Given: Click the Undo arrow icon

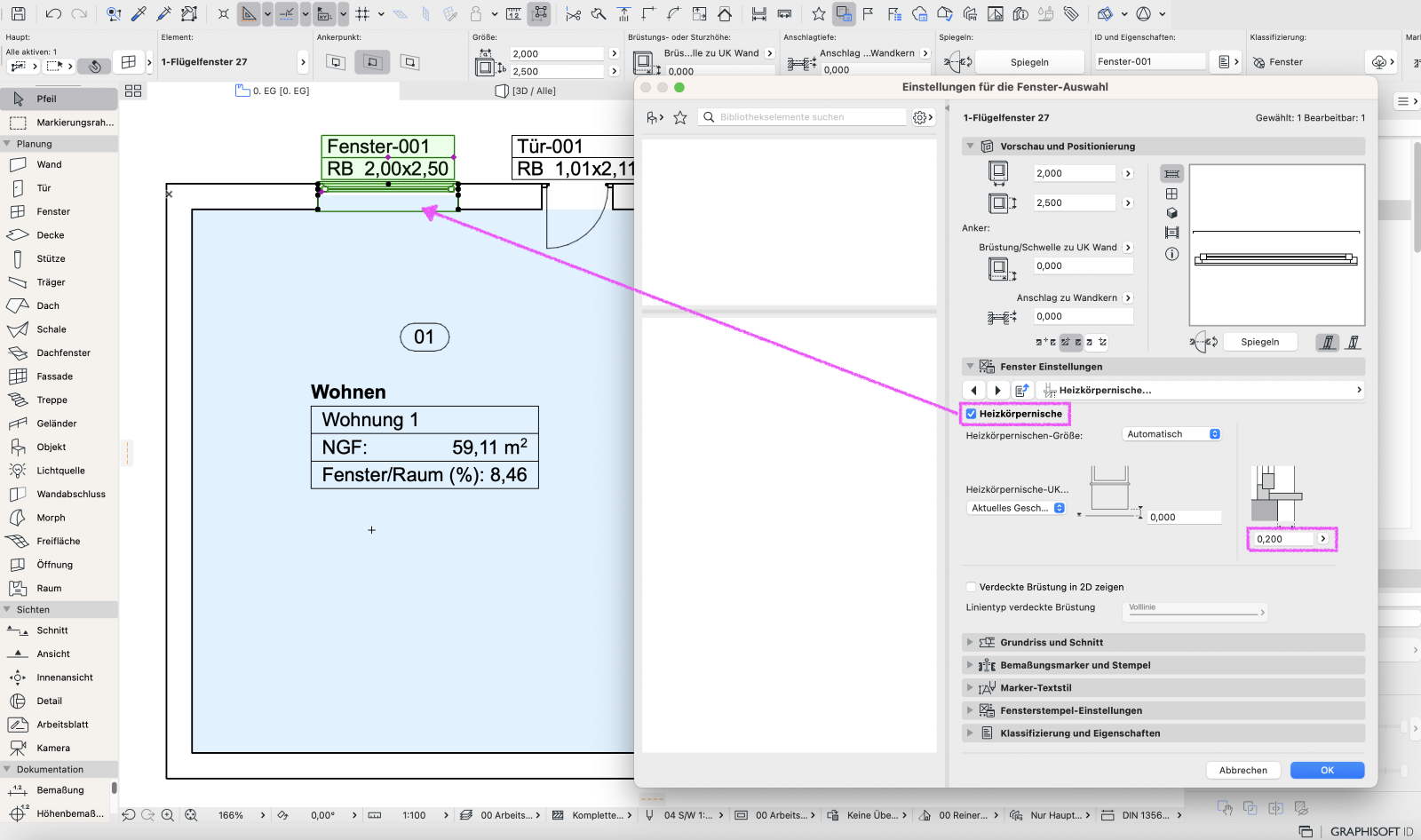Looking at the screenshot, I should click(x=53, y=14).
